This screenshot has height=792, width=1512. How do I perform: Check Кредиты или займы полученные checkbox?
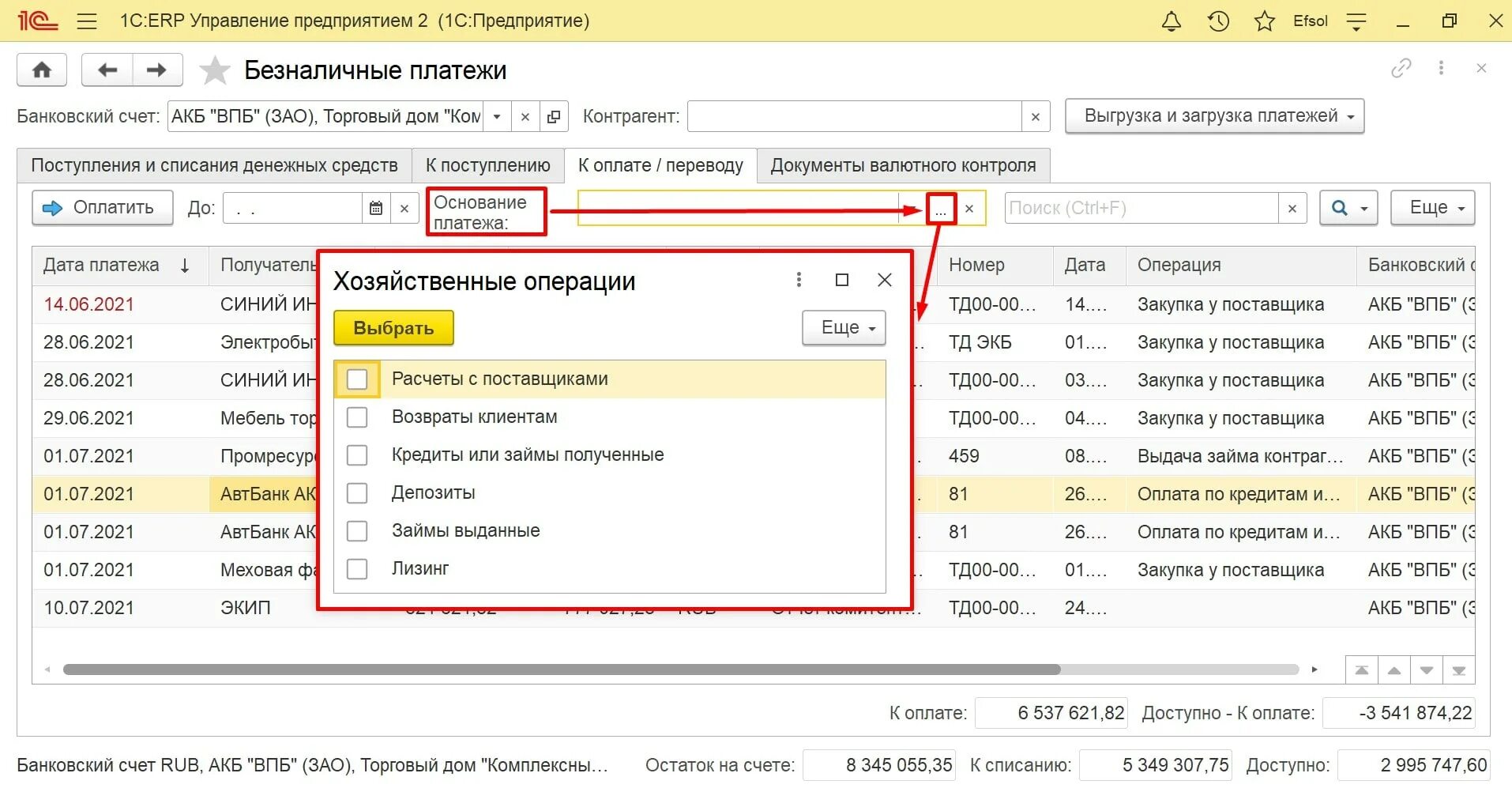357,455
